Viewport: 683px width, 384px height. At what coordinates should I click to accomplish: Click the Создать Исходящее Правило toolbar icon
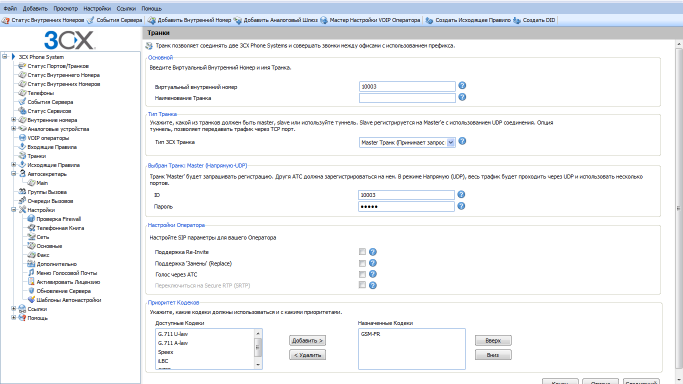[x=429, y=20]
